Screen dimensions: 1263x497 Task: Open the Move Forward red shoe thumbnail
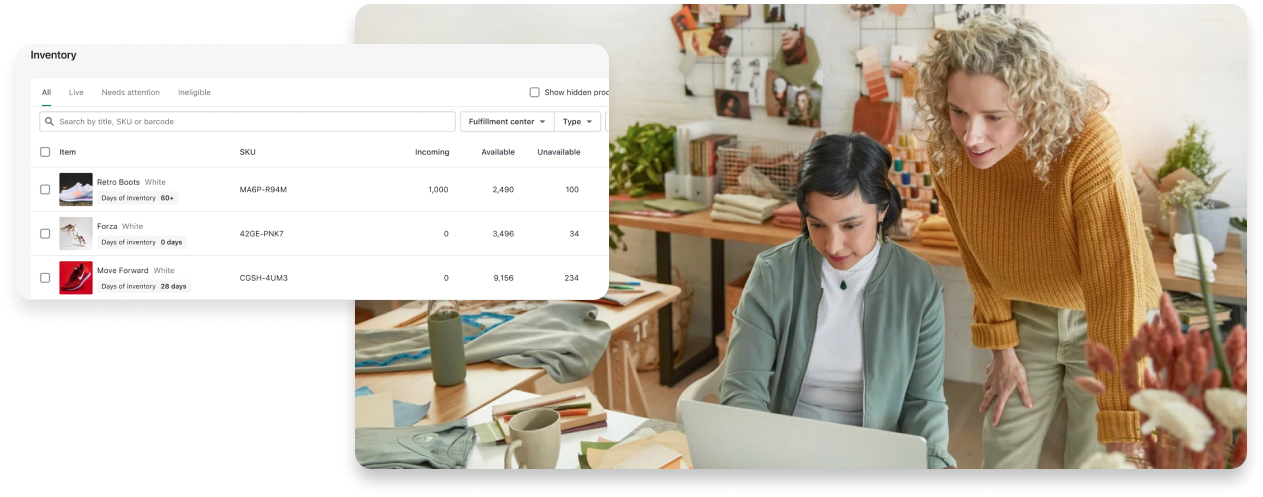76,278
